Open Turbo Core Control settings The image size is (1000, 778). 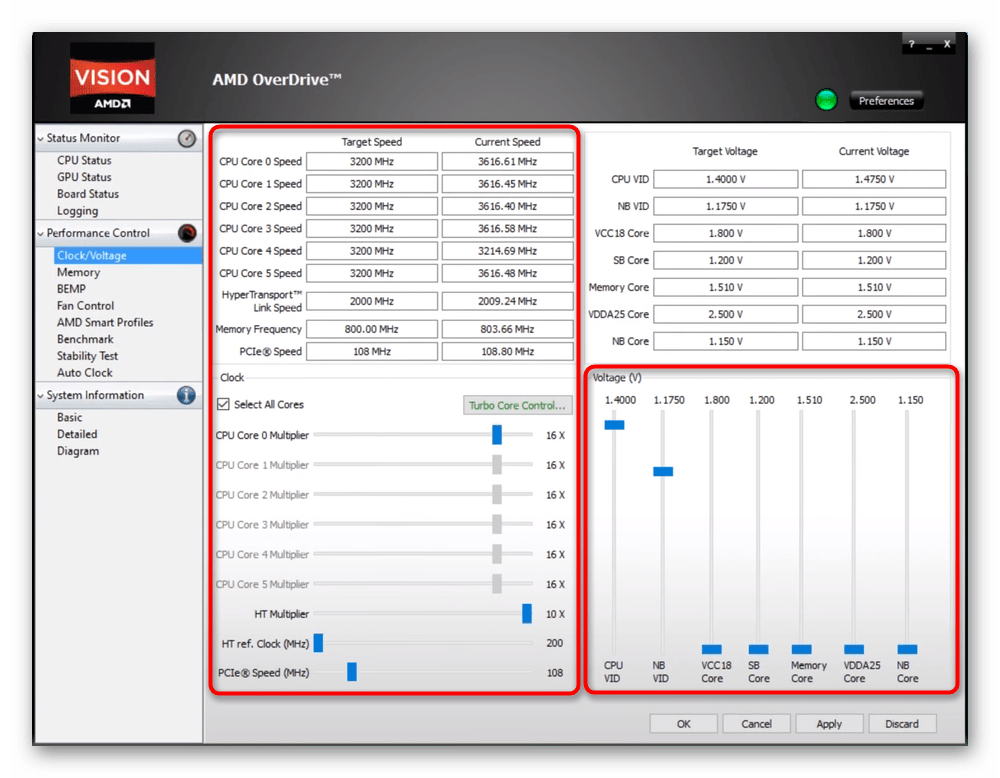click(518, 405)
